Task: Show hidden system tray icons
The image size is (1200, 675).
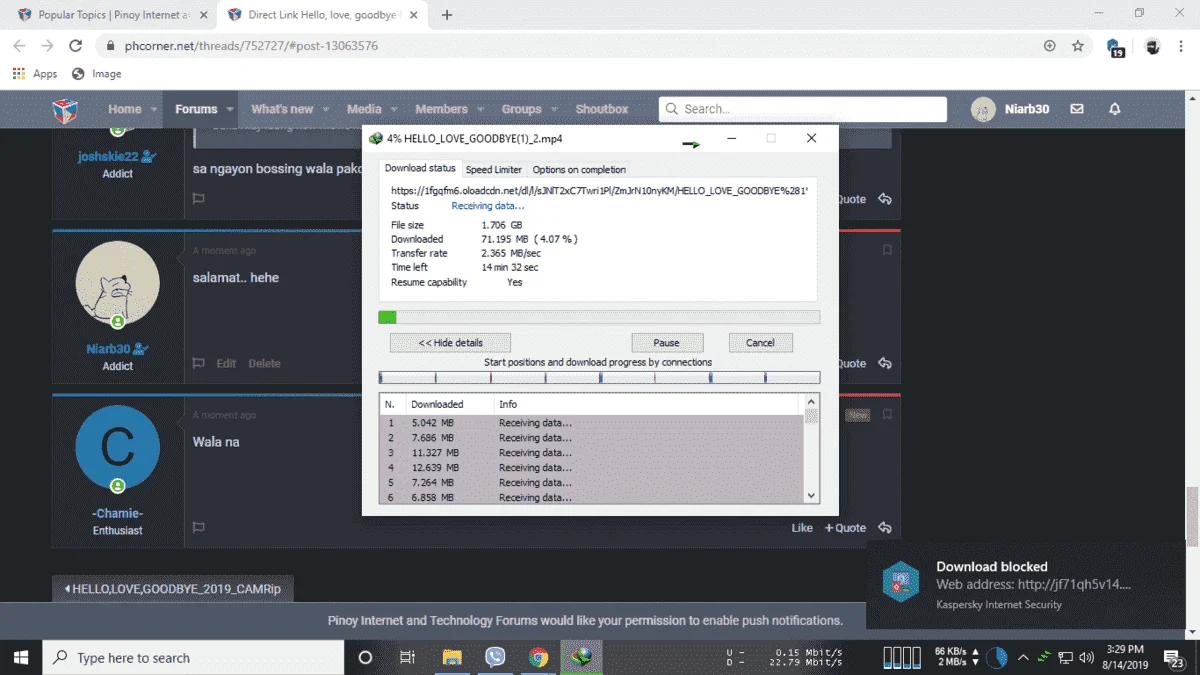Action: [1023, 657]
